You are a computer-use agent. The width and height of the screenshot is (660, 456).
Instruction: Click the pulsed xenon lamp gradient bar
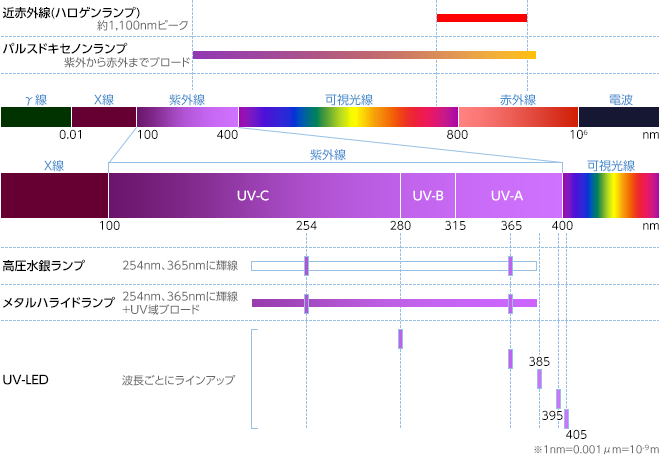tap(364, 55)
